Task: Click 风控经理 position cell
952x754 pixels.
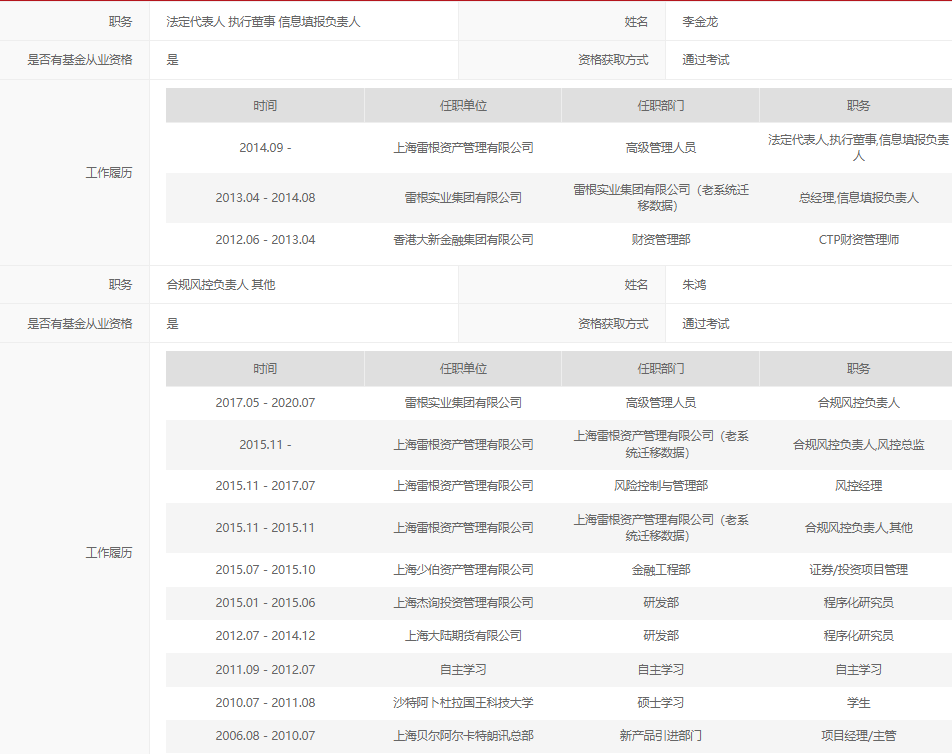Action: click(858, 486)
